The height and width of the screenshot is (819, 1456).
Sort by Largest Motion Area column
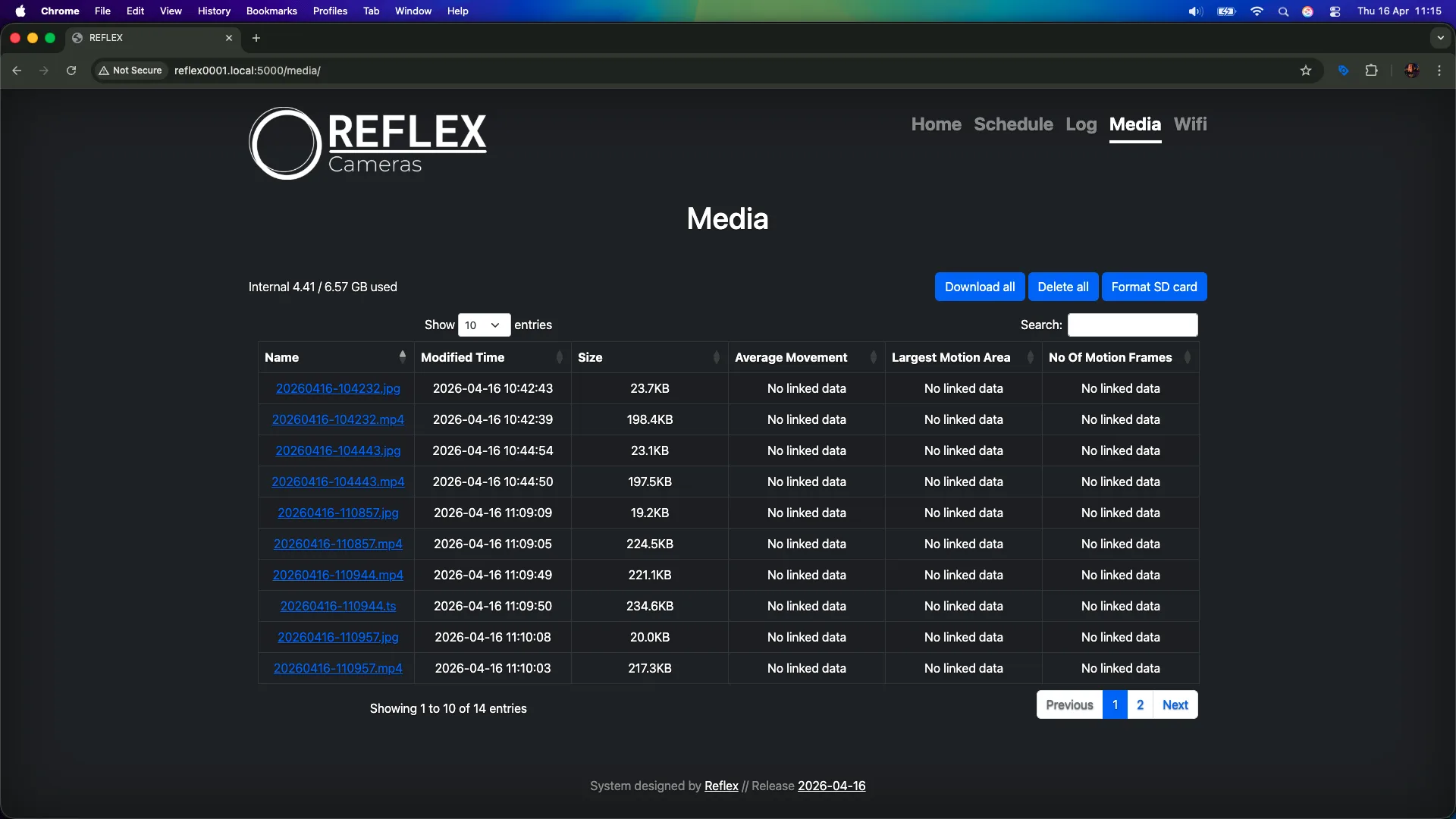963,357
